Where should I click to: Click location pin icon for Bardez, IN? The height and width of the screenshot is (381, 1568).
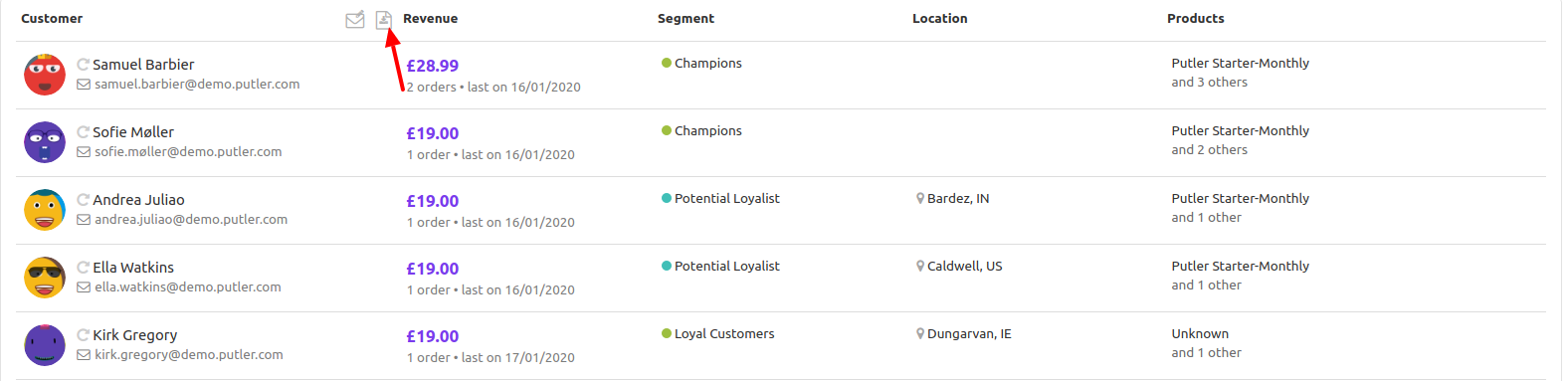point(920,199)
